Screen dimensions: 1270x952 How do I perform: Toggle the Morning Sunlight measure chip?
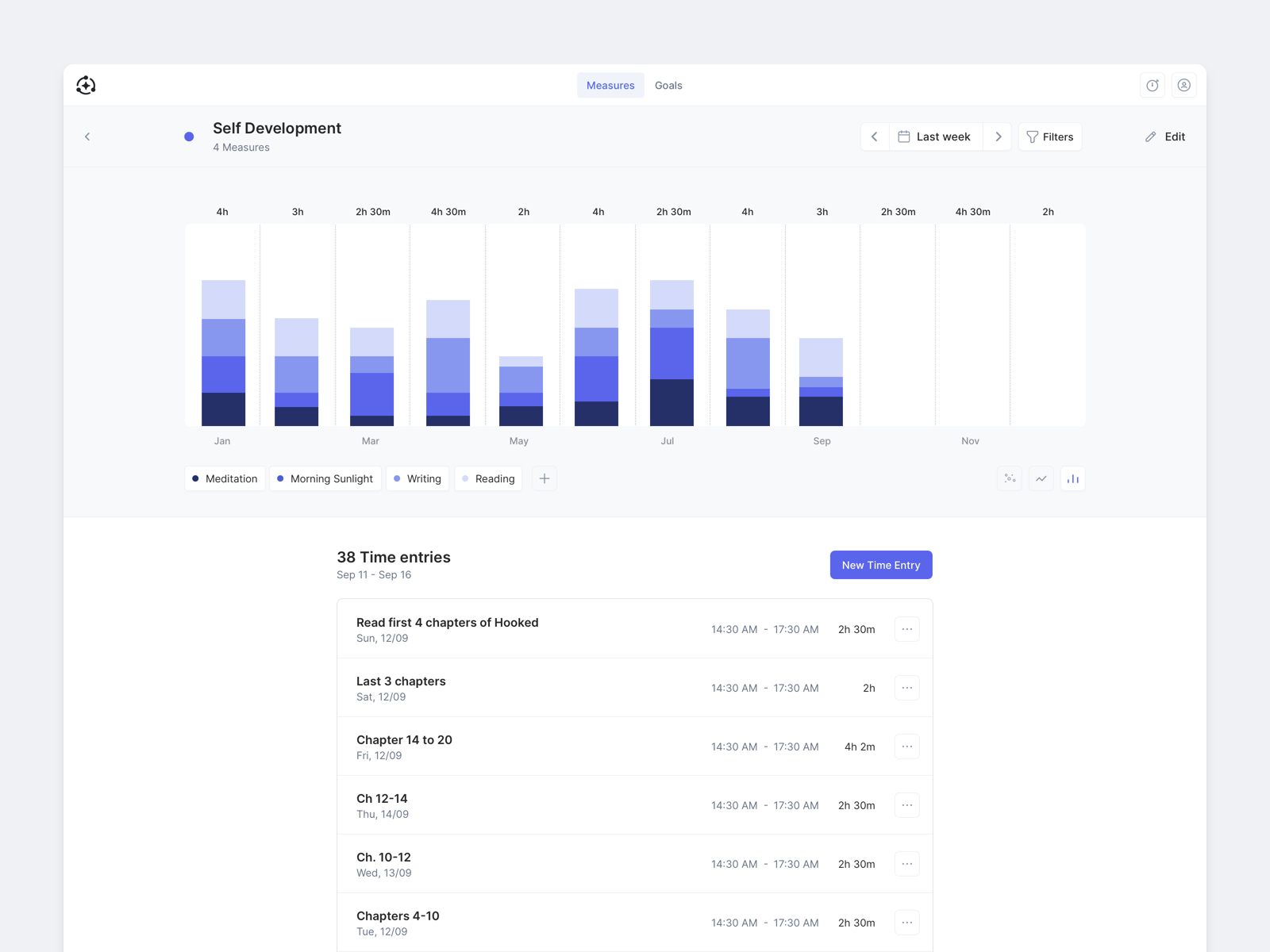coord(325,478)
